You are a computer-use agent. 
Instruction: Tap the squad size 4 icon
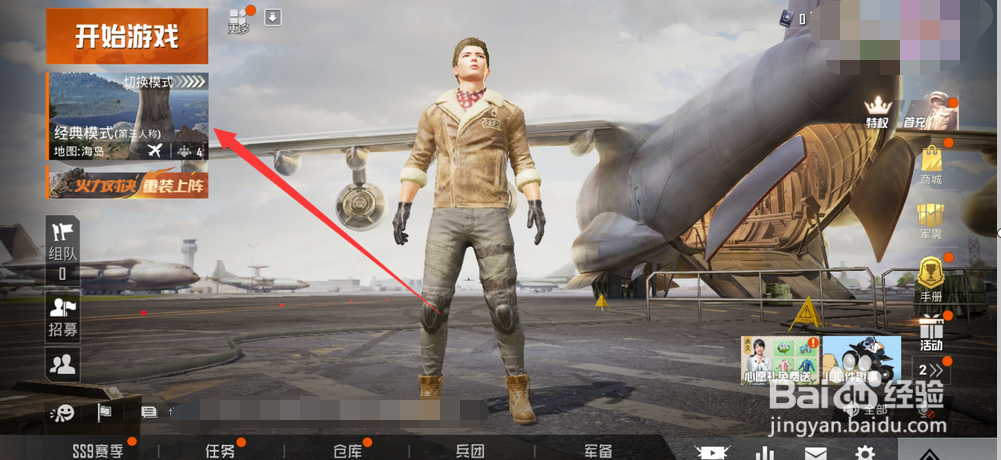(x=190, y=152)
